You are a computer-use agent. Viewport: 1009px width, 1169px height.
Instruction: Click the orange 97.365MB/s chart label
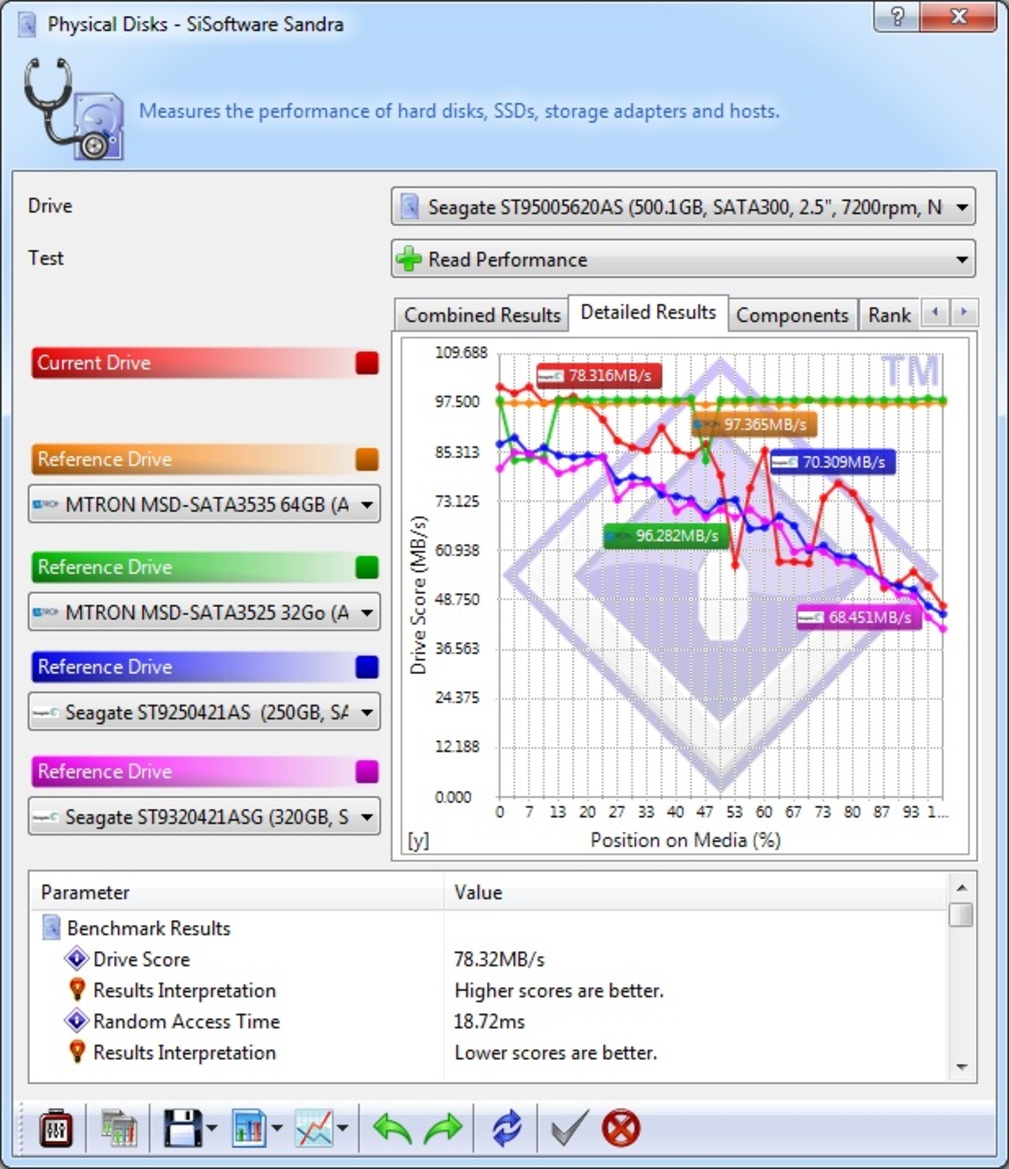pos(755,424)
